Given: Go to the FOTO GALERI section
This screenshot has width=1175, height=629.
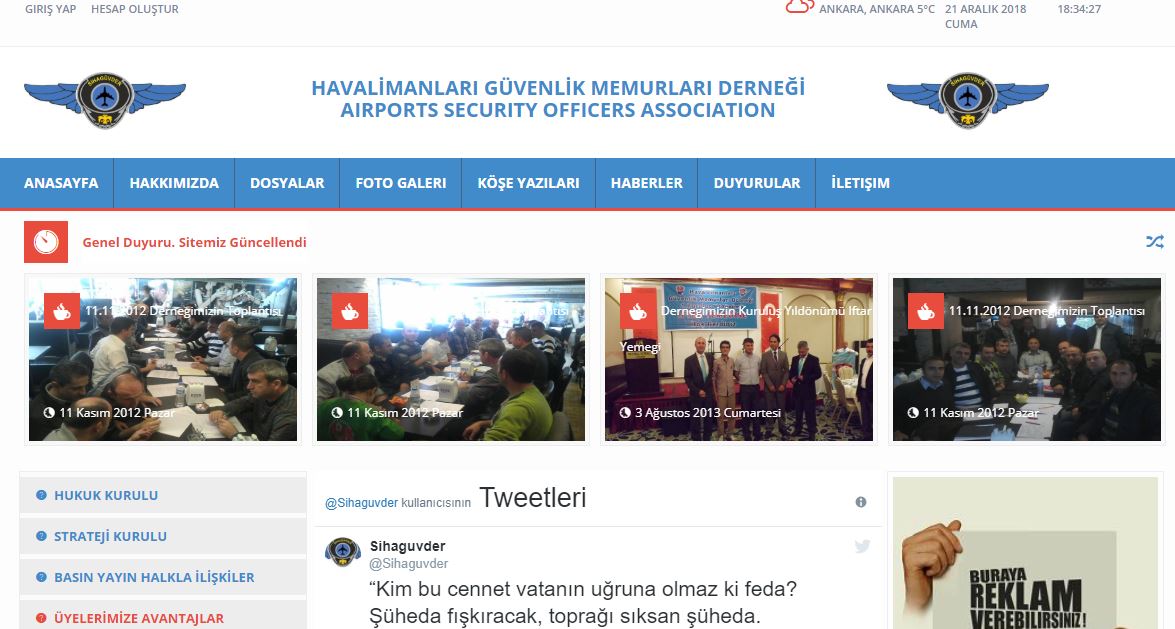Looking at the screenshot, I should click(x=401, y=183).
